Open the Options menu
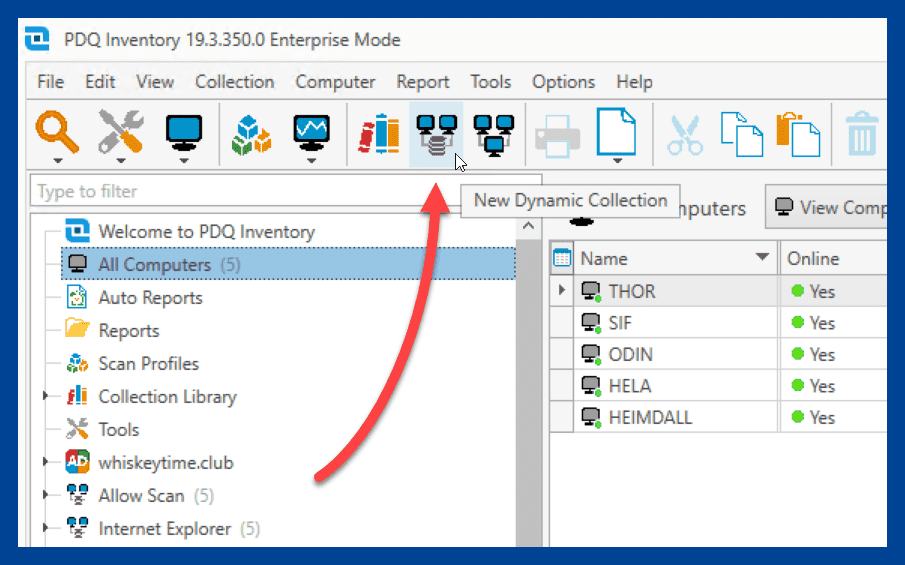905x565 pixels. pyautogui.click(x=563, y=82)
